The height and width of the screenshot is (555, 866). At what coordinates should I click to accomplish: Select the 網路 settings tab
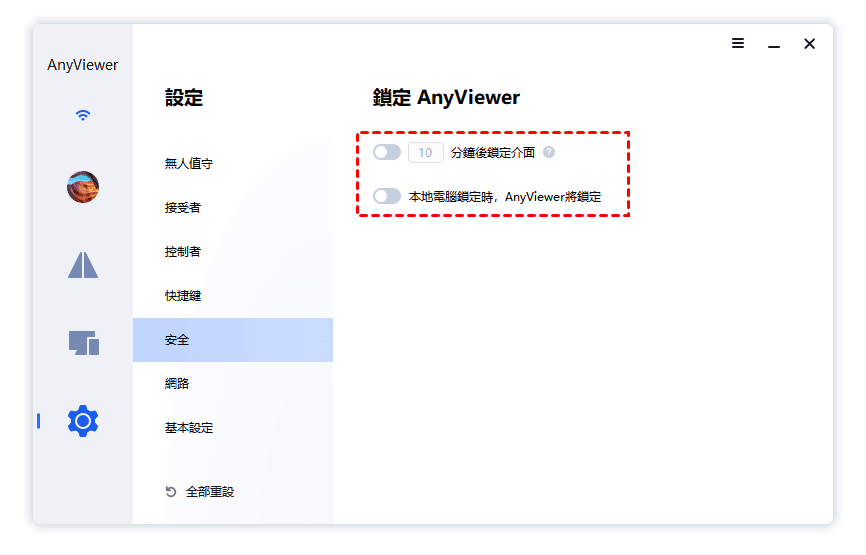(233, 383)
